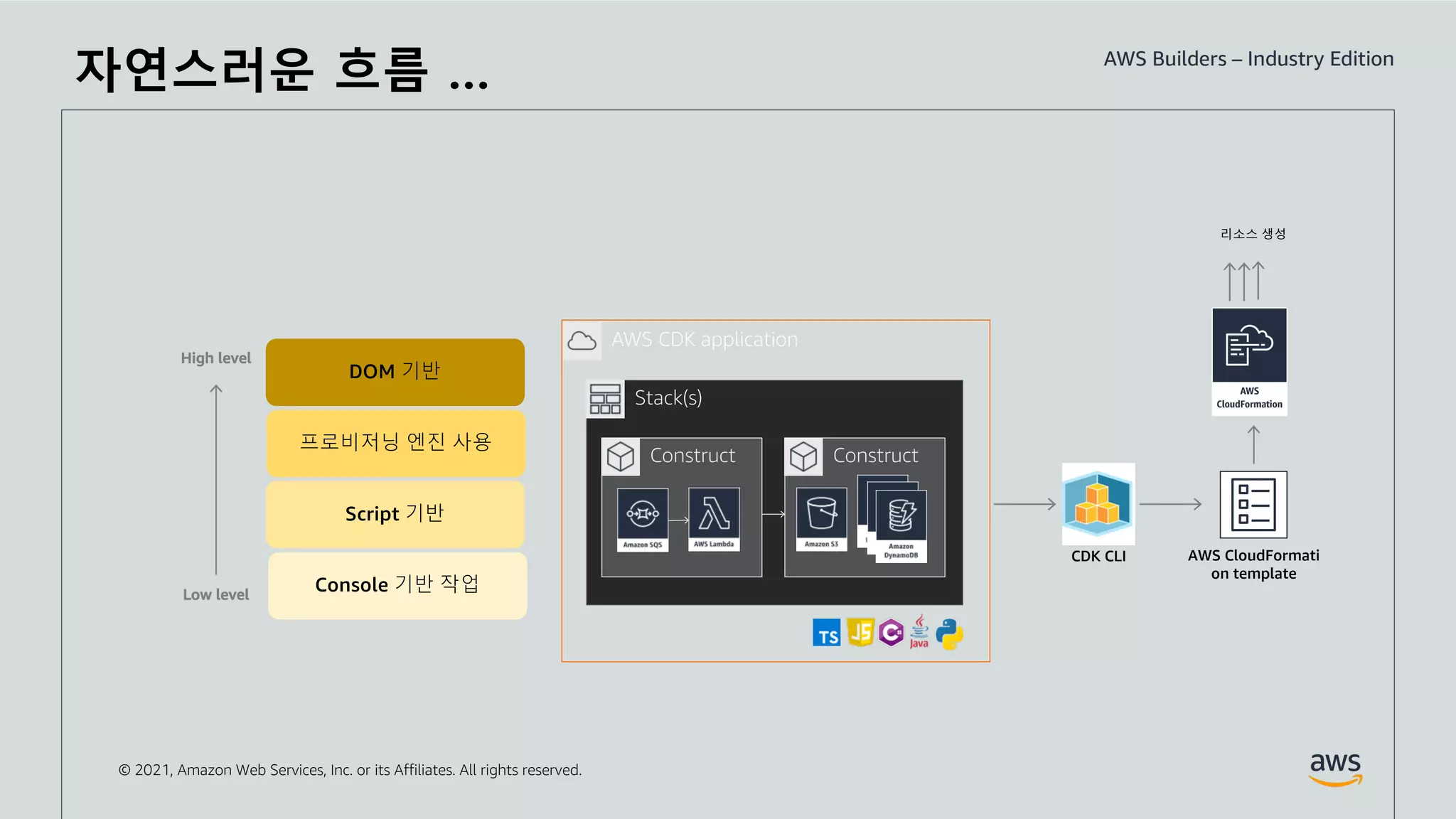
Task: Click the AWS CloudFormation service icon
Action: click(x=1249, y=362)
